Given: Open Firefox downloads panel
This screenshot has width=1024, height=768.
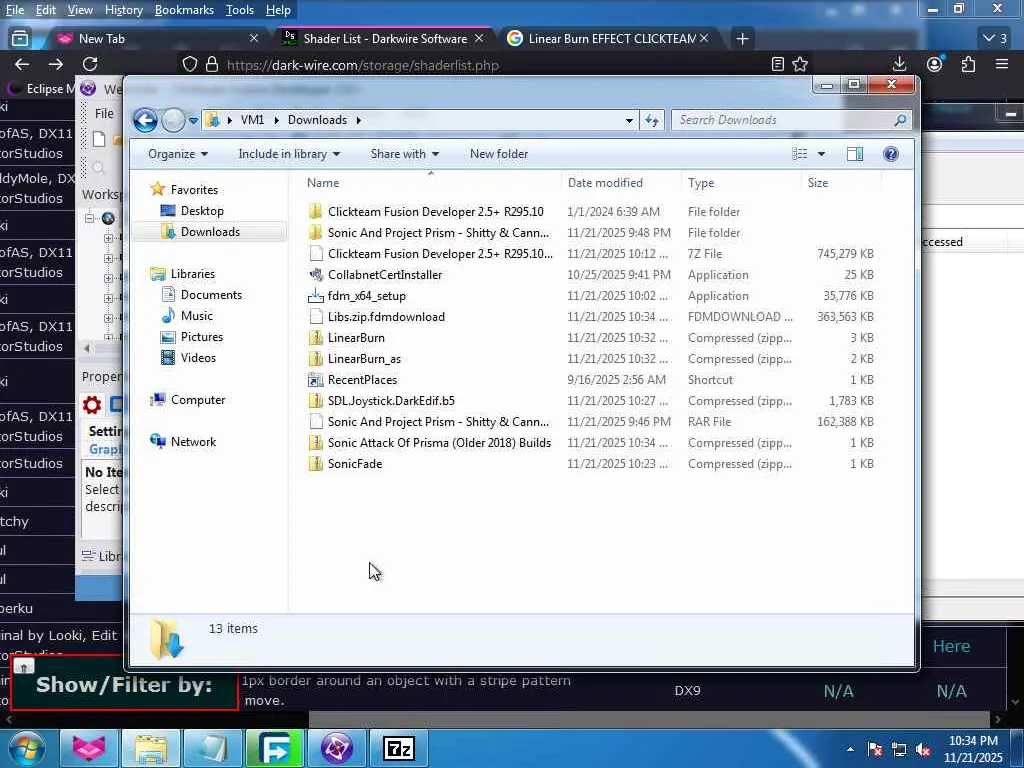Looking at the screenshot, I should click(x=899, y=64).
